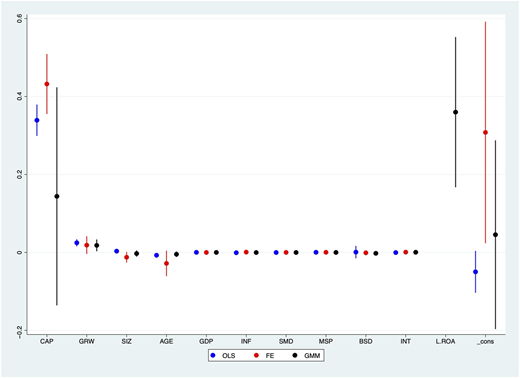Click the BSD axis label
Viewport: 520px width, 378px height.
point(366,341)
